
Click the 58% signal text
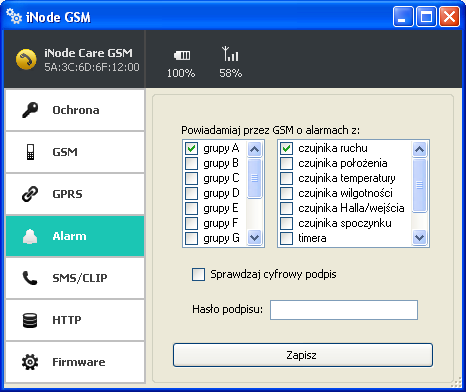point(231,73)
